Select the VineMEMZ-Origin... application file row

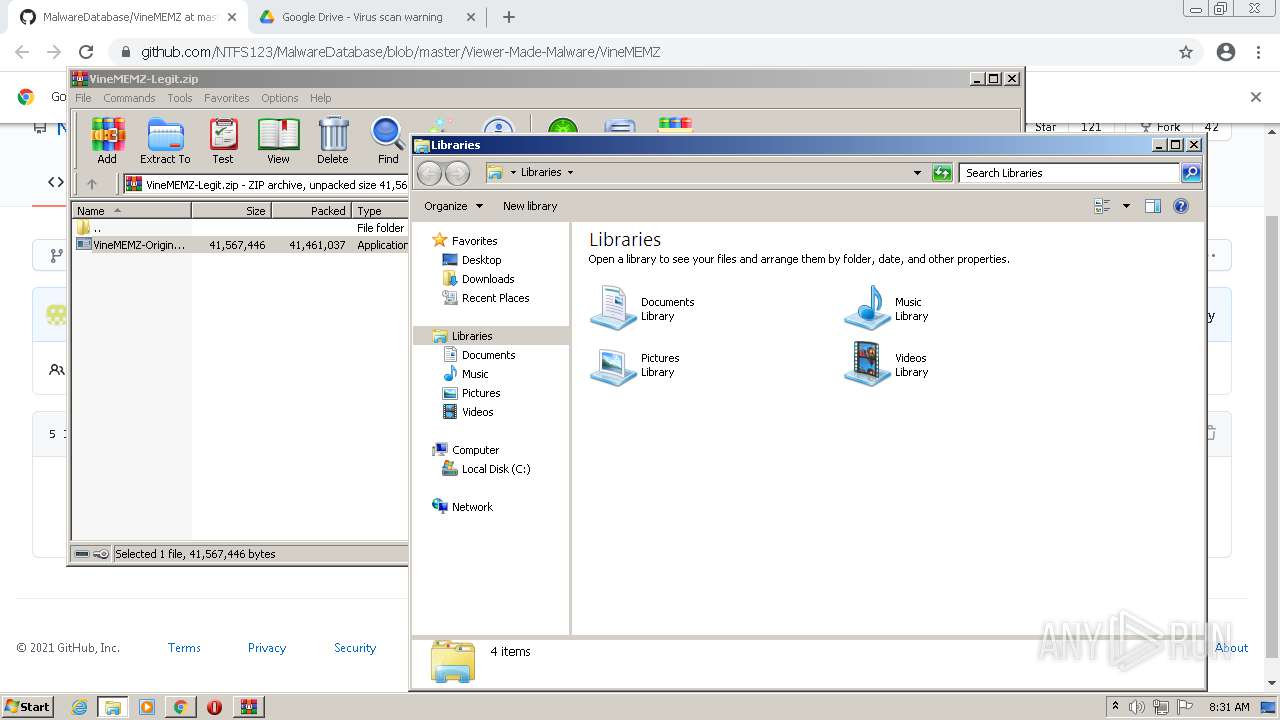(x=240, y=245)
